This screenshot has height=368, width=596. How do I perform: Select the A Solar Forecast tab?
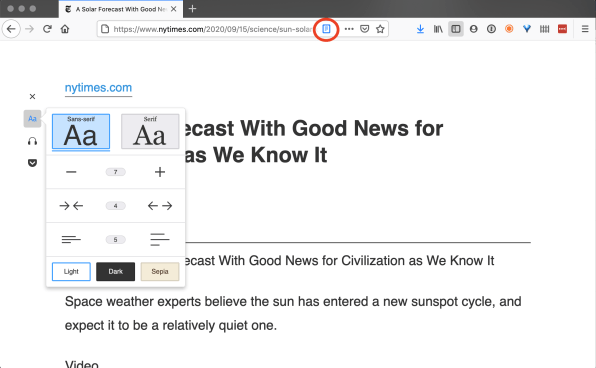pos(120,9)
